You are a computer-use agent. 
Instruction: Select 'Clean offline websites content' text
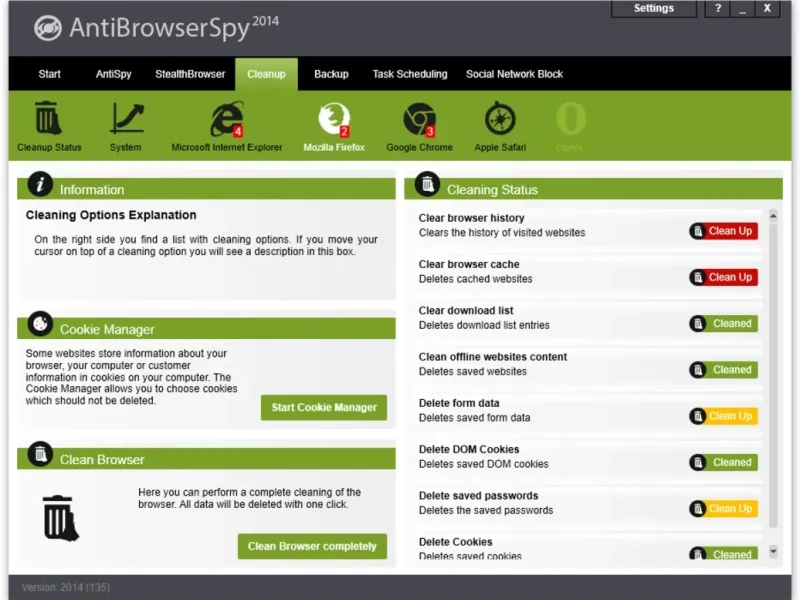point(493,357)
